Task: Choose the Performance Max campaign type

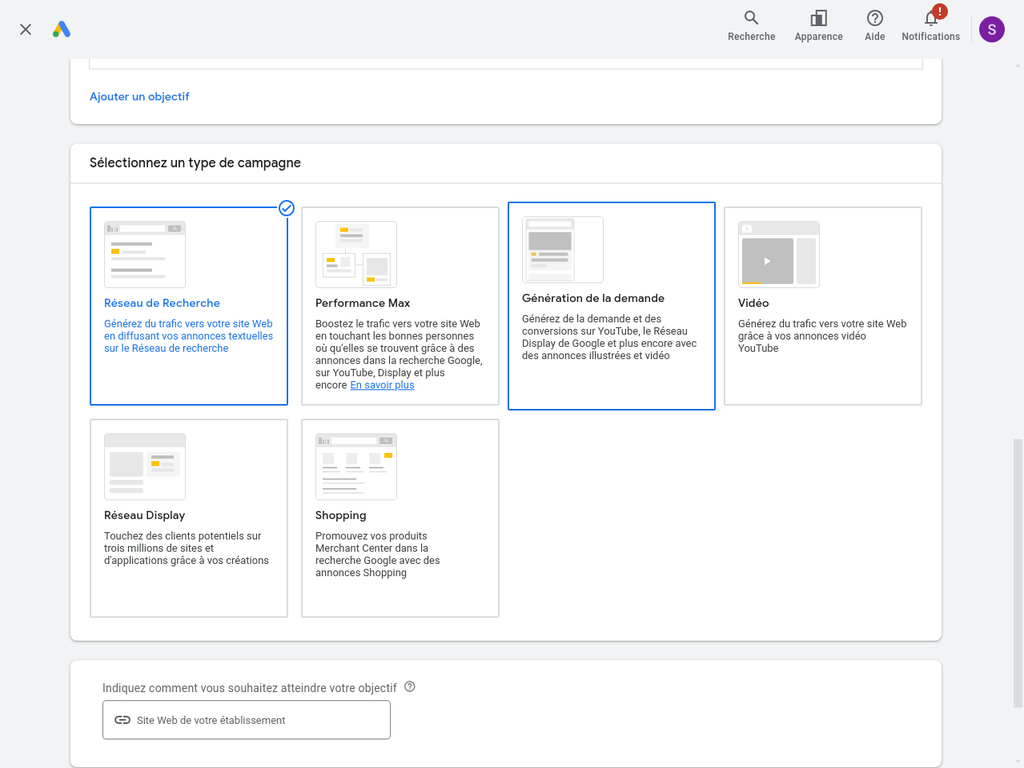Action: click(400, 306)
